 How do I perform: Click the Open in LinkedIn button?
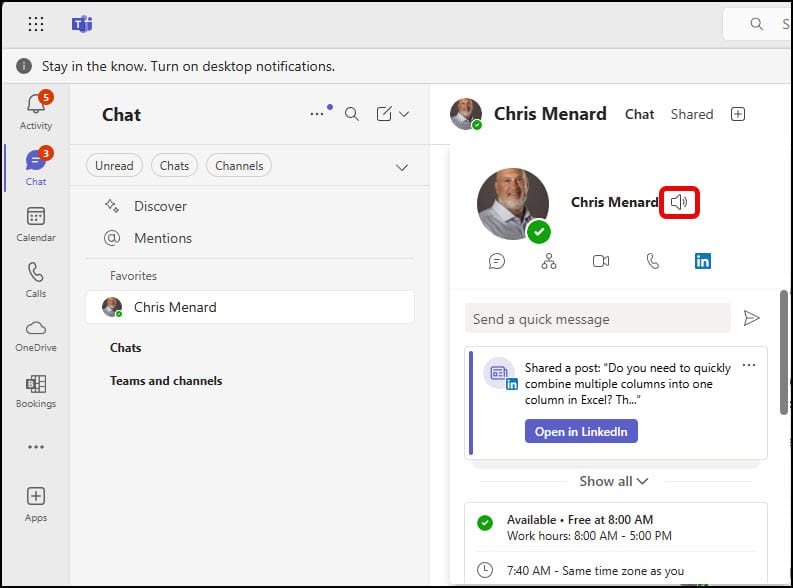[x=581, y=431]
